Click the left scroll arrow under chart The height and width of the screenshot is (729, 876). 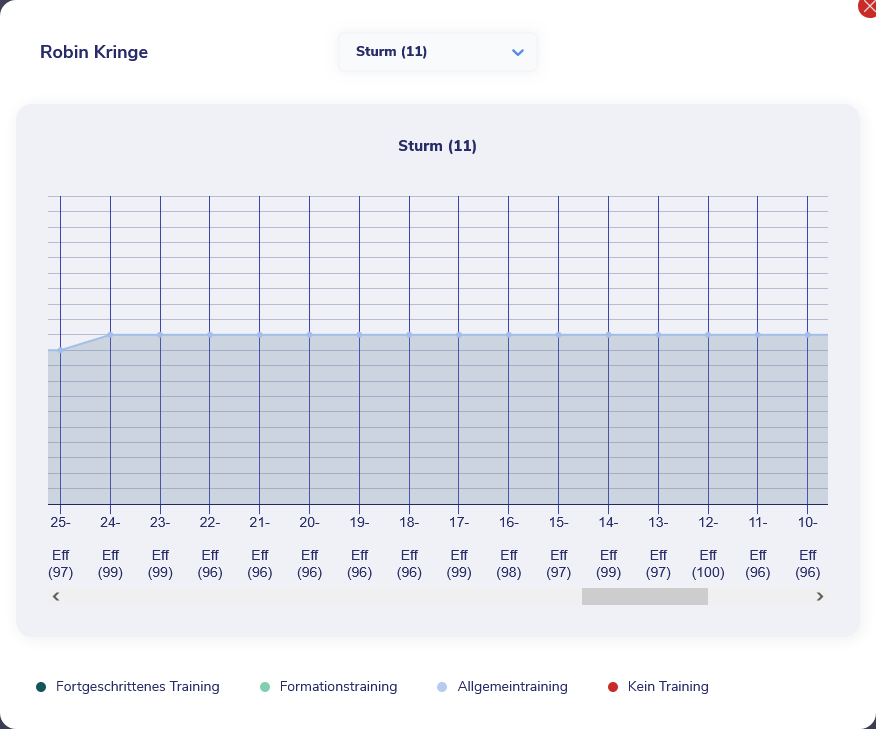pyautogui.click(x=56, y=597)
